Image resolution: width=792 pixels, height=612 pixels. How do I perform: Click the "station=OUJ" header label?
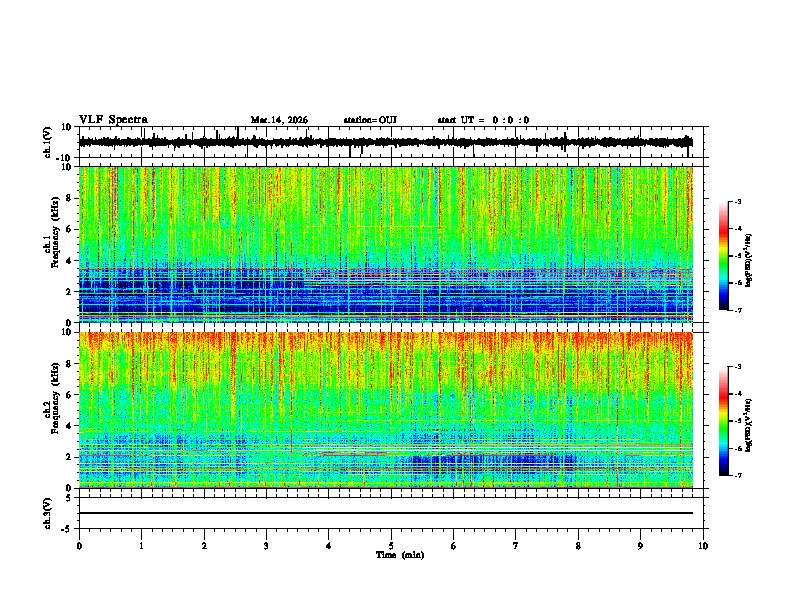coord(370,120)
